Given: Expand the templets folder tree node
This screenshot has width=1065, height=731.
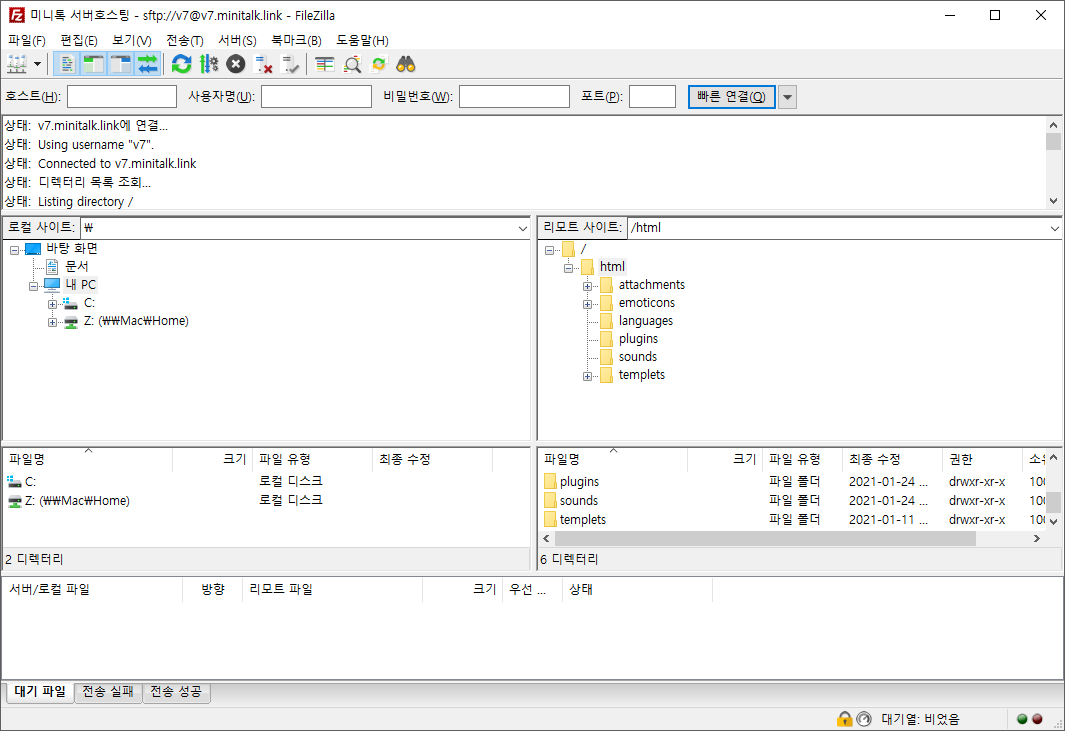Looking at the screenshot, I should (x=588, y=376).
